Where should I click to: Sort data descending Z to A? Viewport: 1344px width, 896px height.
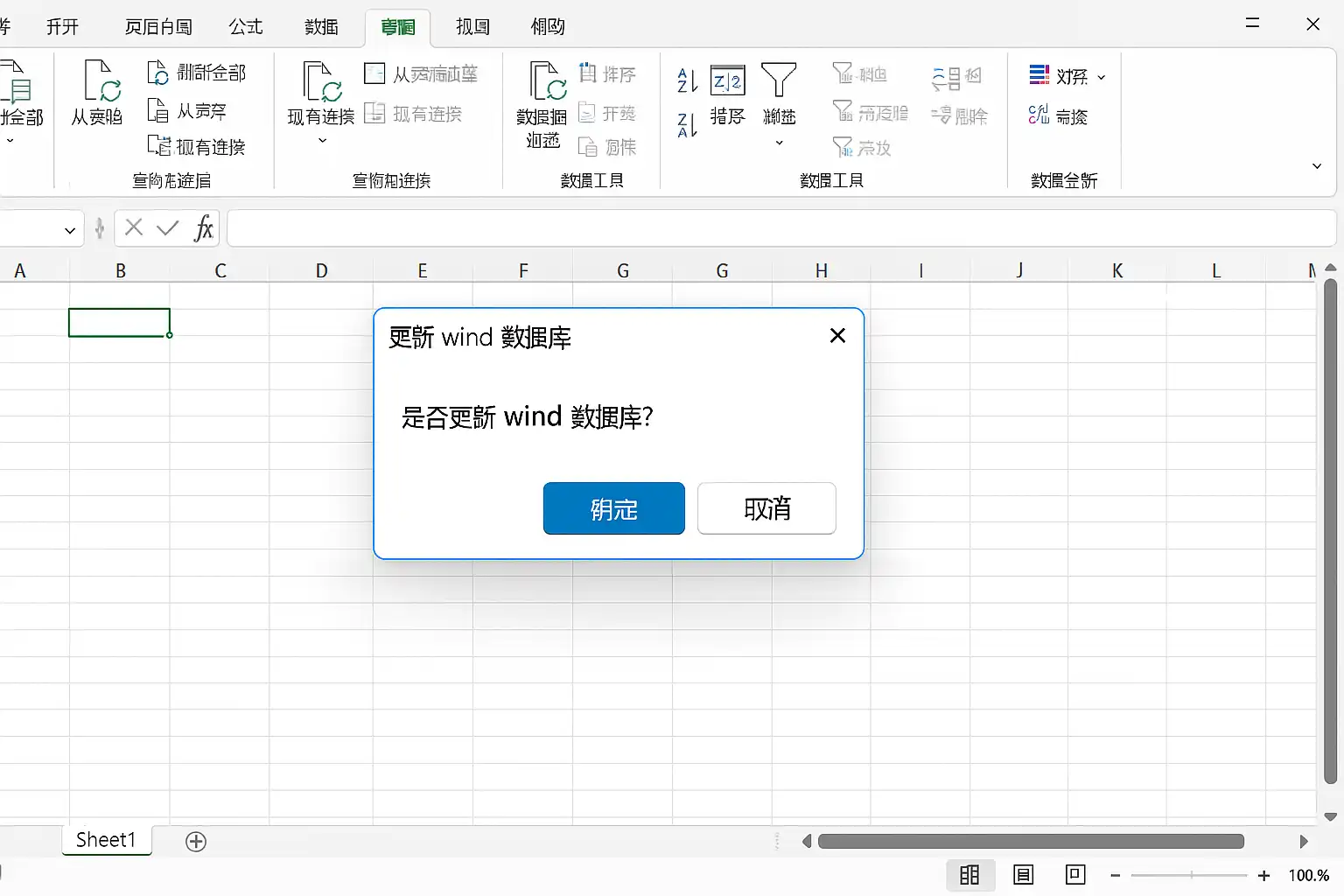pos(686,125)
